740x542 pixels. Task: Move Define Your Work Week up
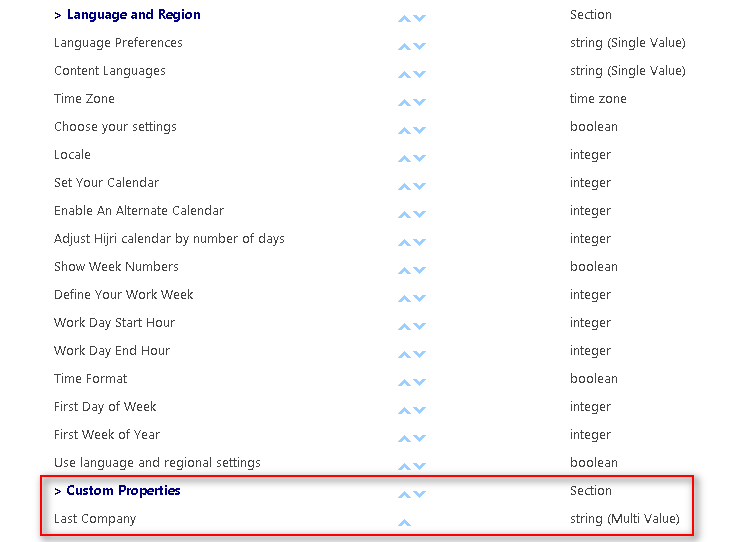(x=404, y=298)
